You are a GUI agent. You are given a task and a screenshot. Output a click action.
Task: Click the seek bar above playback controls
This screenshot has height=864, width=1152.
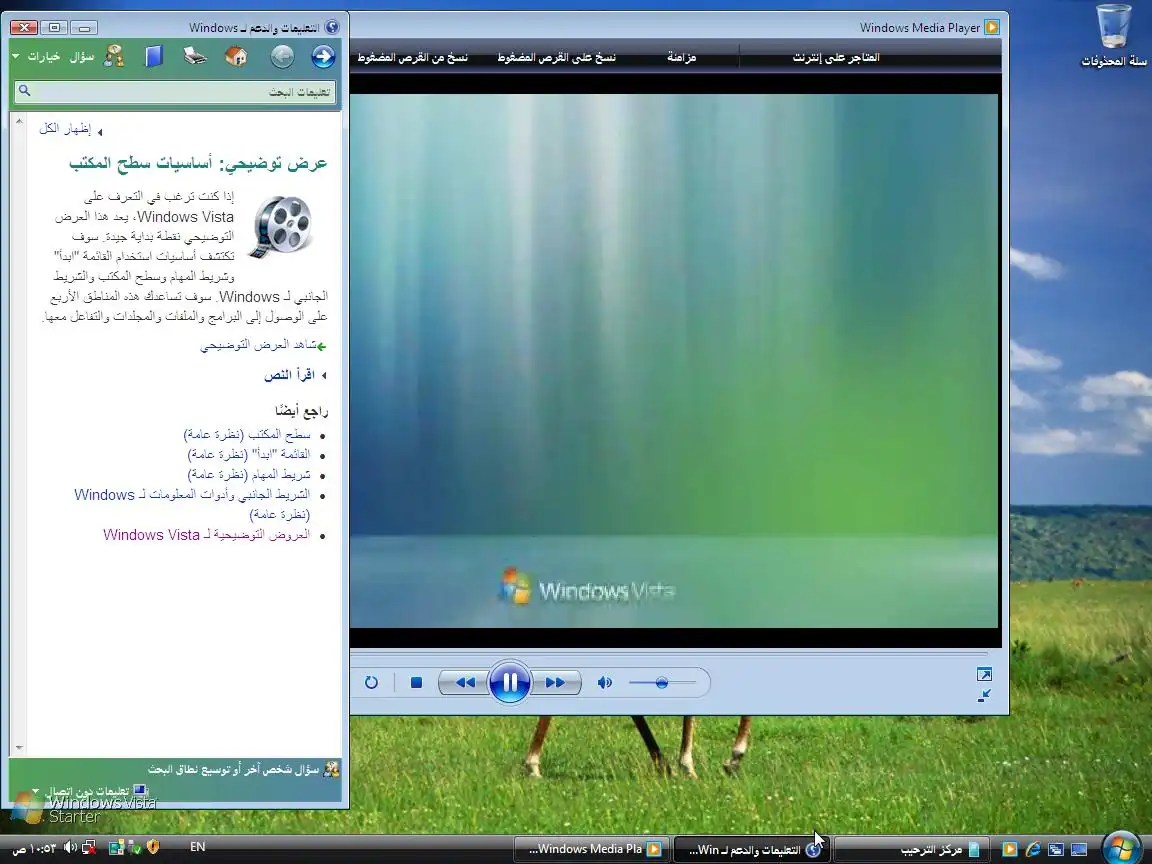click(669, 652)
